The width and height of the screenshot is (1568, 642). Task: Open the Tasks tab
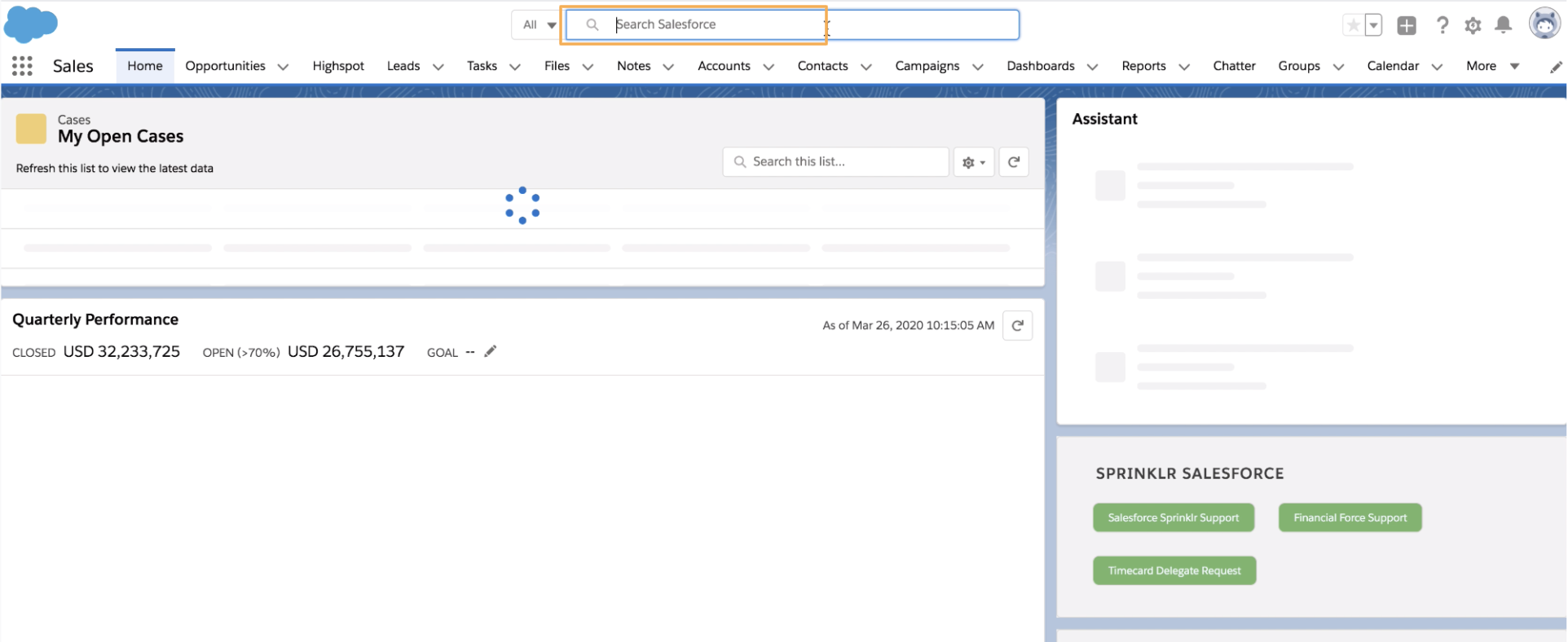(482, 66)
